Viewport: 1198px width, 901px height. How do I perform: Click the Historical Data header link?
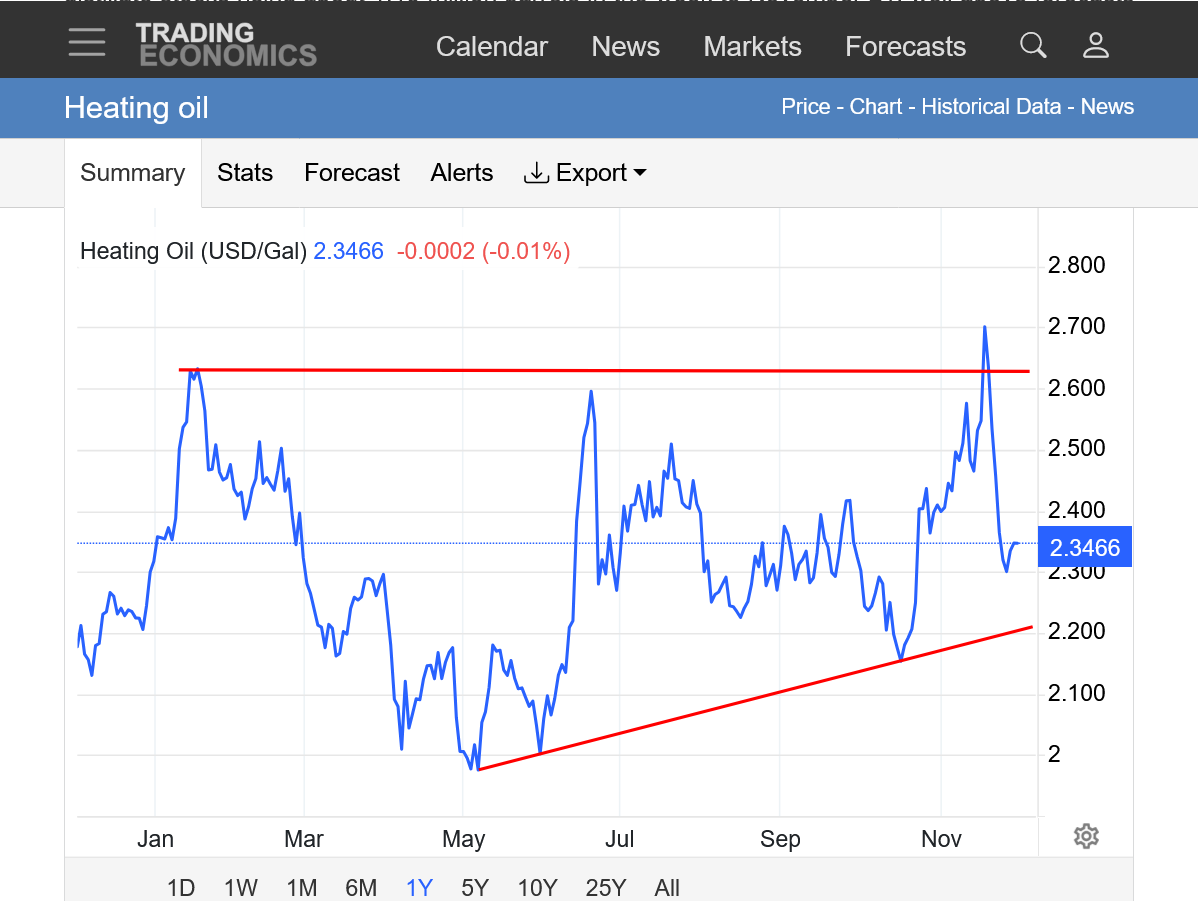pos(991,107)
